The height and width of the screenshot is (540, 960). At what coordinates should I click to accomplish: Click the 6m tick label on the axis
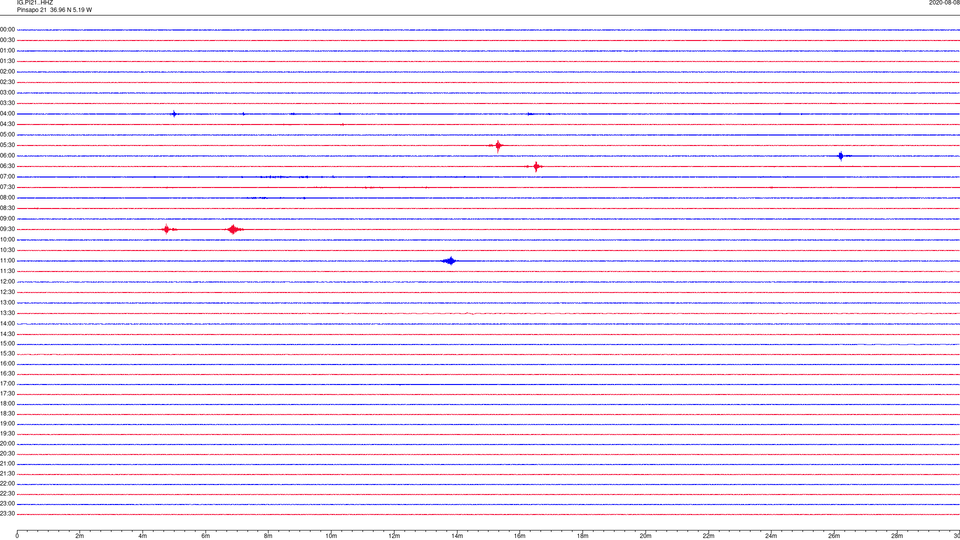tap(206, 536)
